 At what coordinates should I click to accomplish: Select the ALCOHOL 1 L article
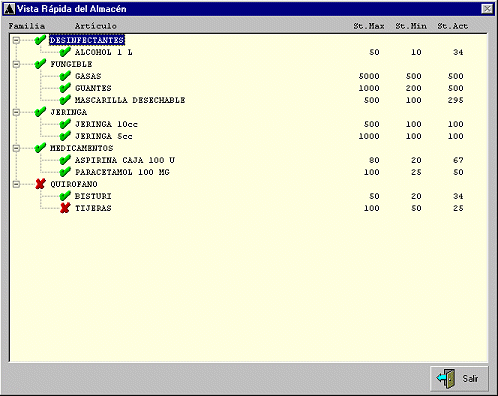click(103, 52)
